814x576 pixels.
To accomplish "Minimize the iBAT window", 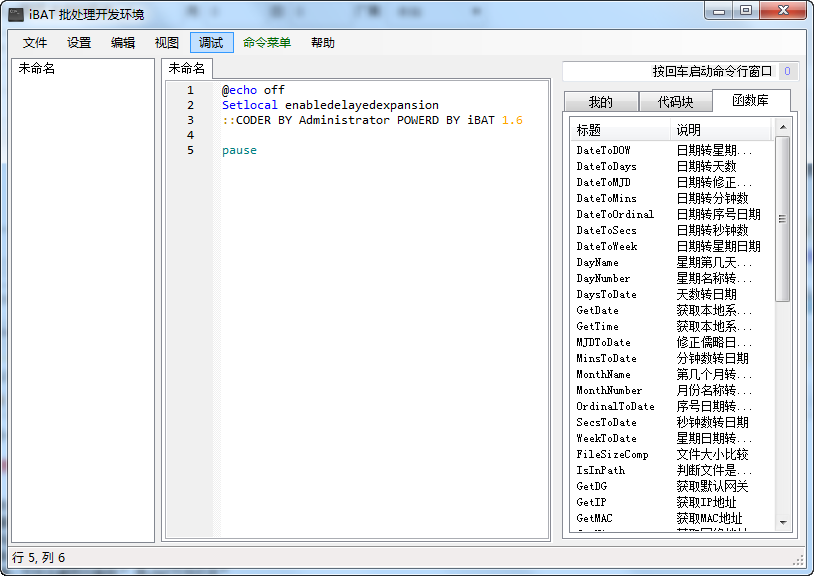I will (719, 10).
